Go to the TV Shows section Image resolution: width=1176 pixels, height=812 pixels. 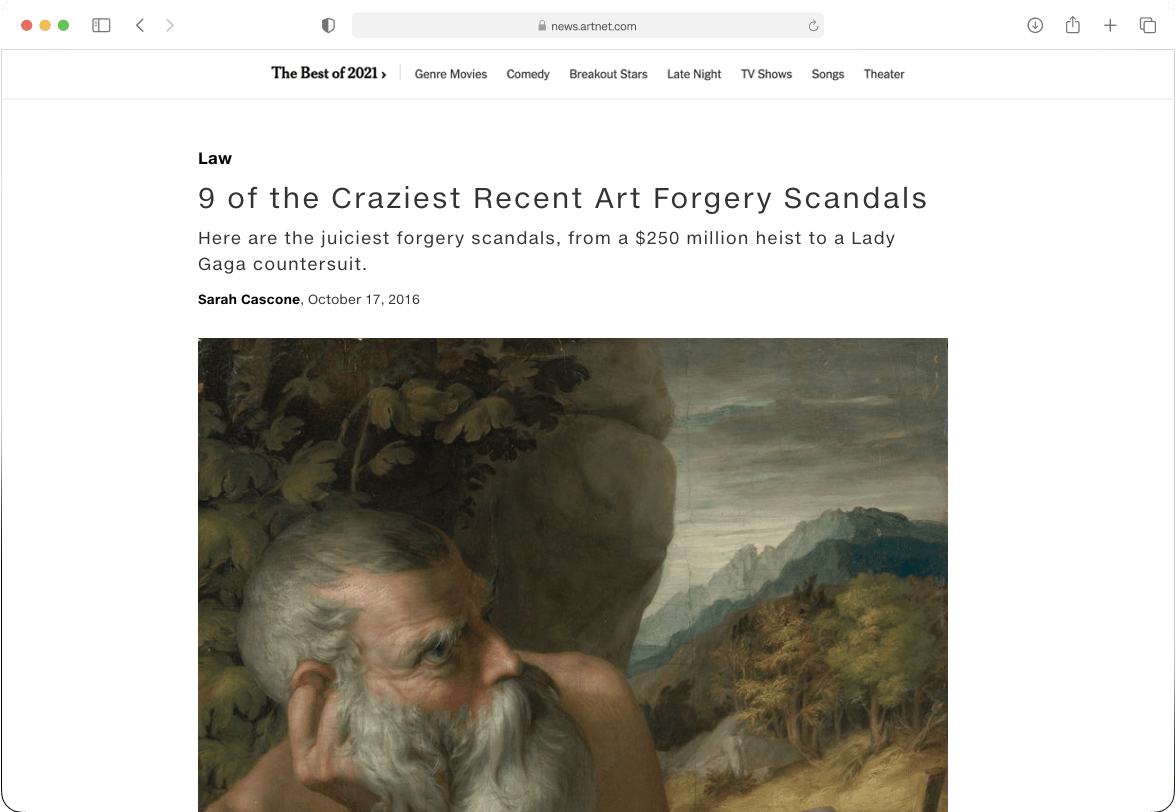(x=766, y=74)
